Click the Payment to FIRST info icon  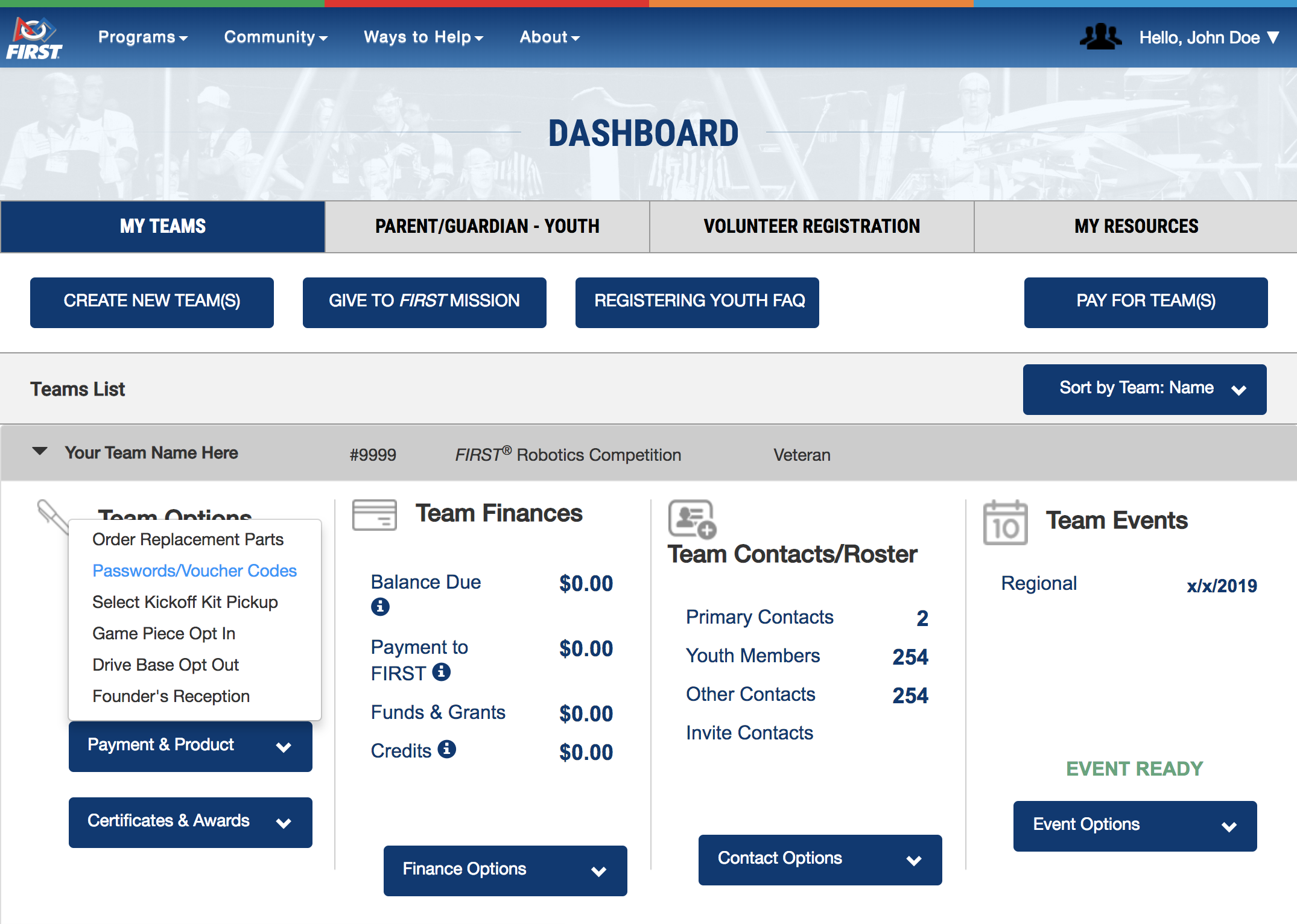click(x=442, y=671)
